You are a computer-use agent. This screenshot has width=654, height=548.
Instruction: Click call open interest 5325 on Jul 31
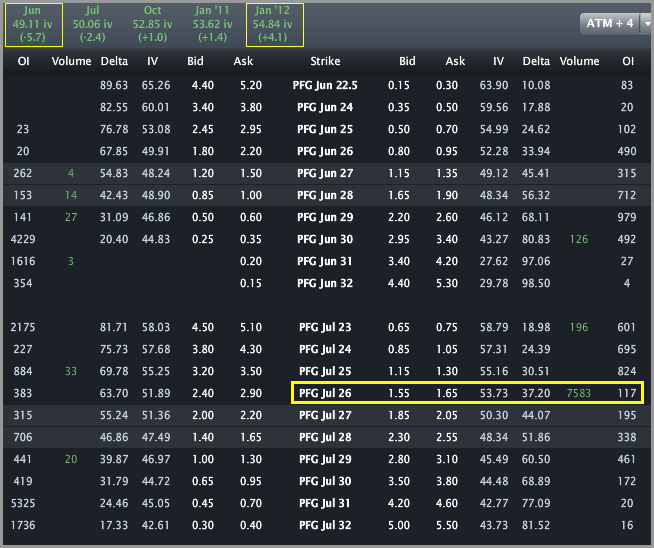(x=23, y=503)
